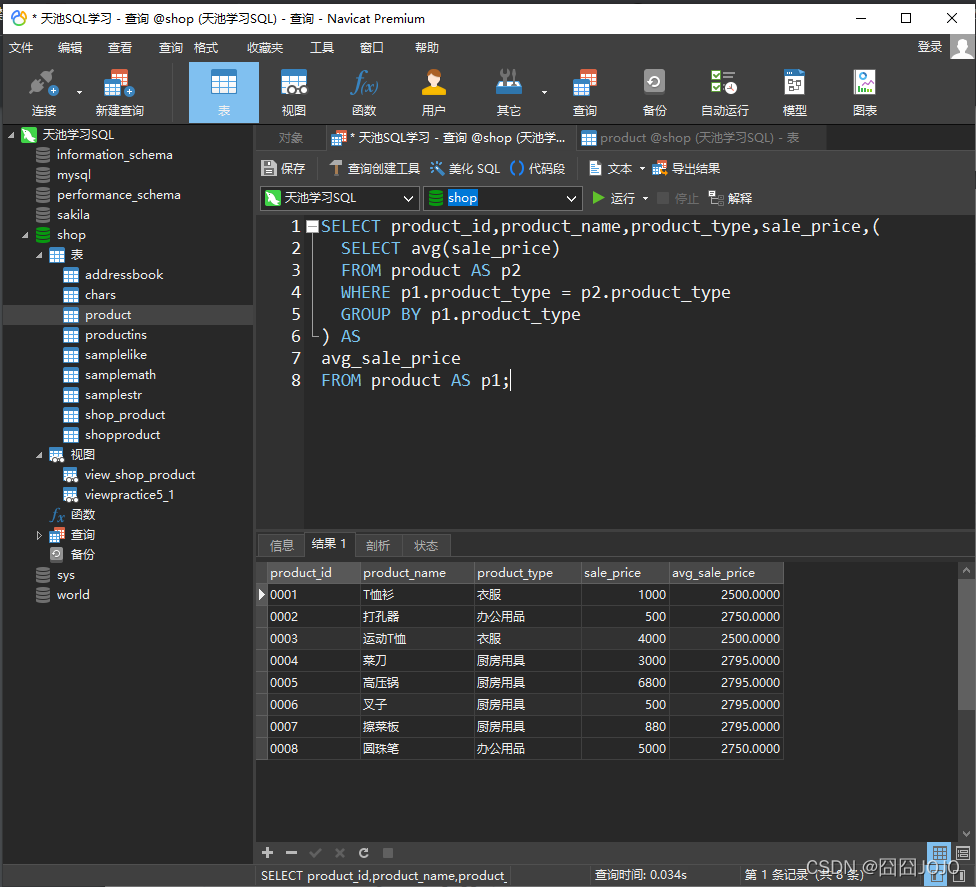Switch to the 对象 Objects tab
Image resolution: width=976 pixels, height=887 pixels.
[x=291, y=138]
